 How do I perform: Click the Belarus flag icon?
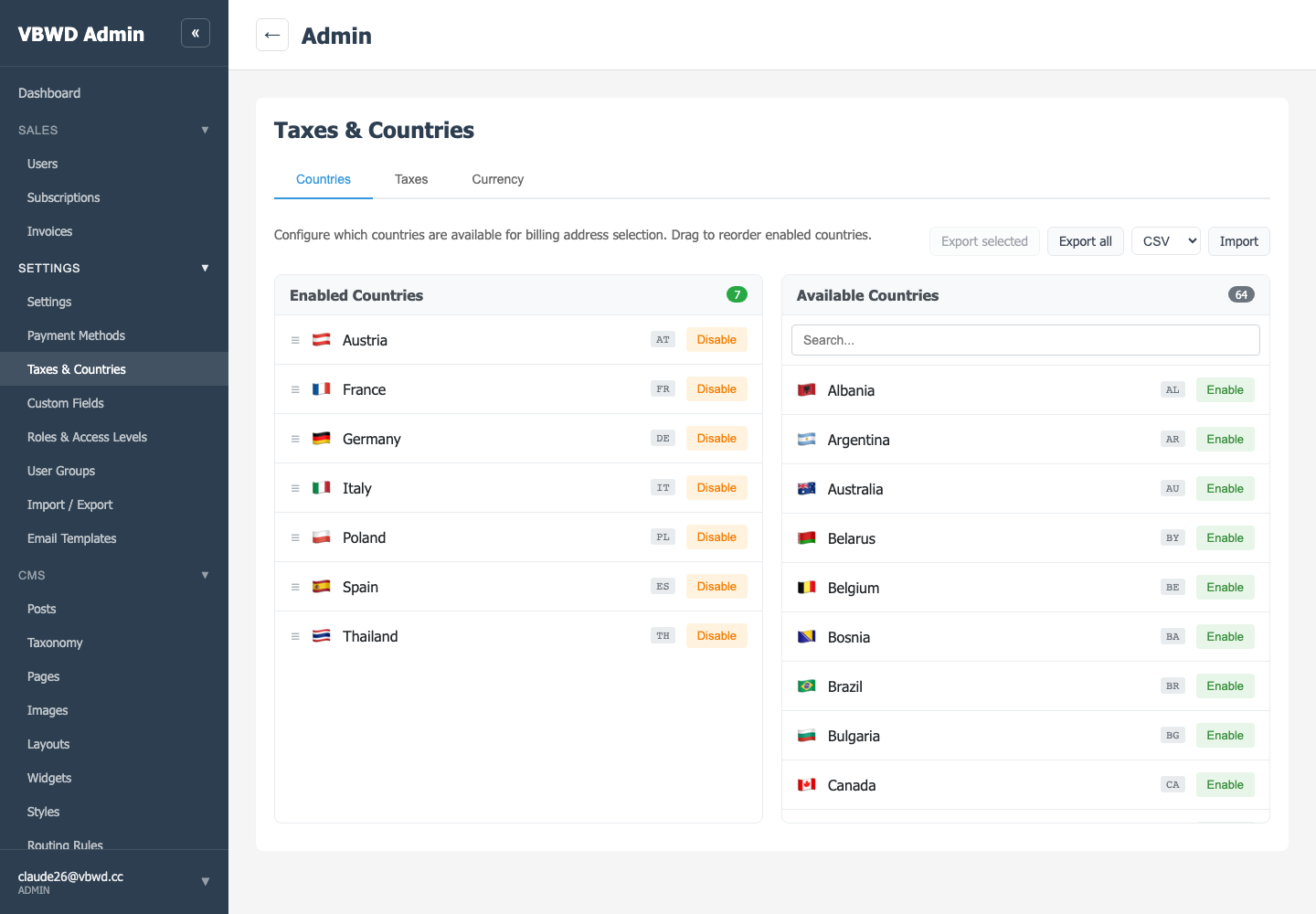point(807,538)
